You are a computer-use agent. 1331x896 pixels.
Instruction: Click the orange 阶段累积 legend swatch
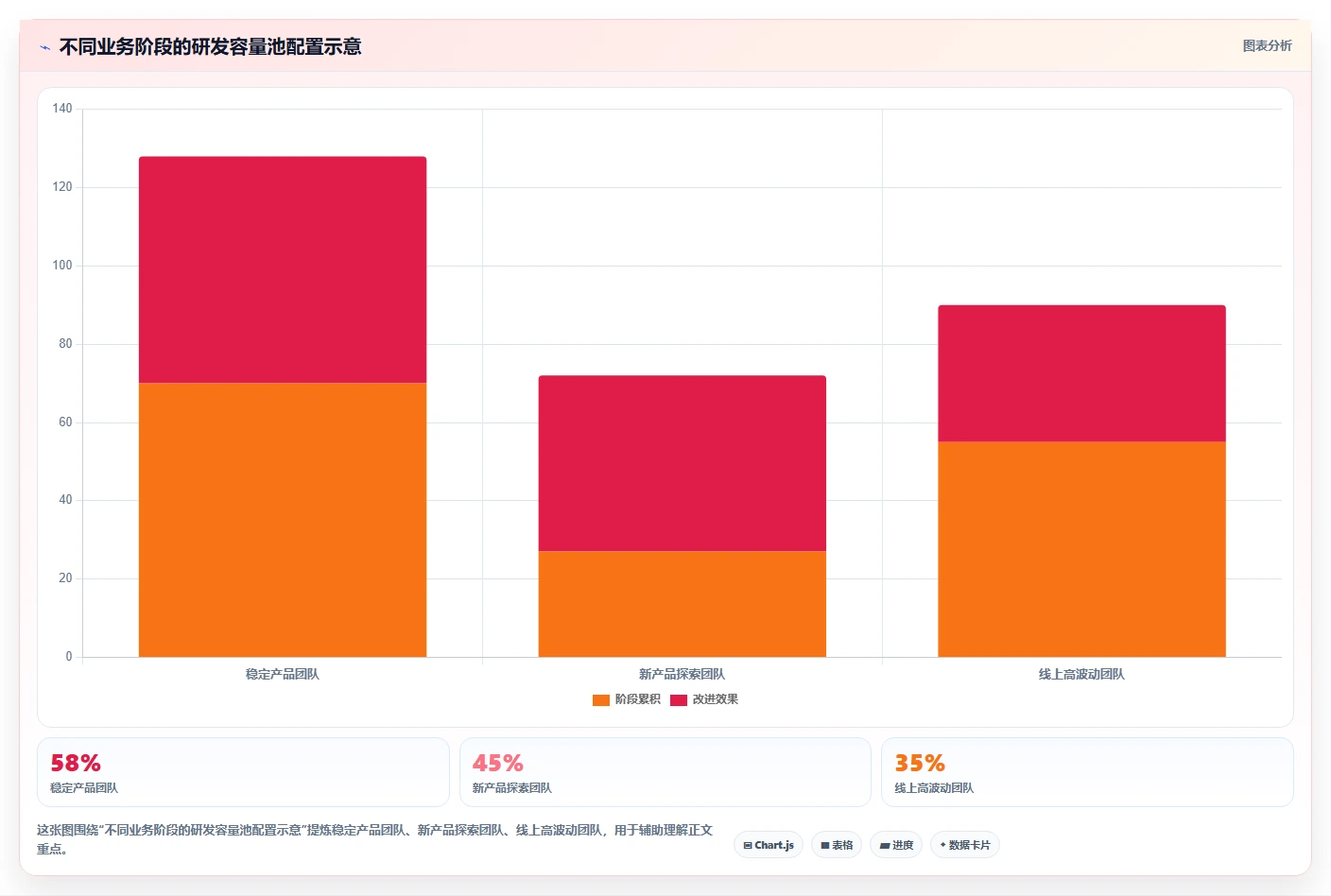(x=601, y=700)
